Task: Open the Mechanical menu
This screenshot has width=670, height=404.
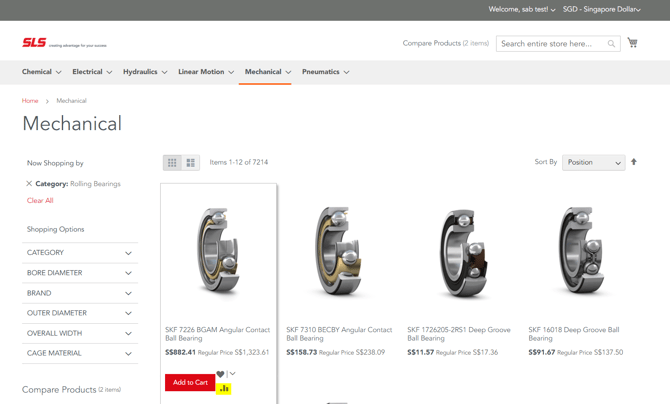Action: pos(267,72)
